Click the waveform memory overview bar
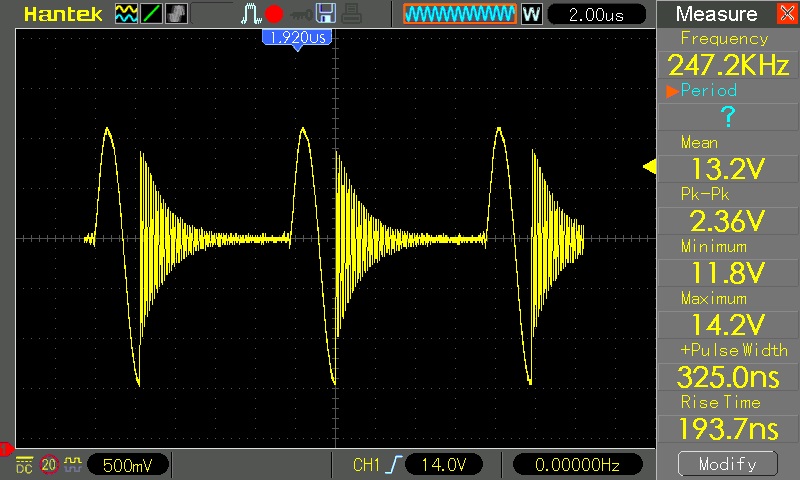 (x=459, y=14)
